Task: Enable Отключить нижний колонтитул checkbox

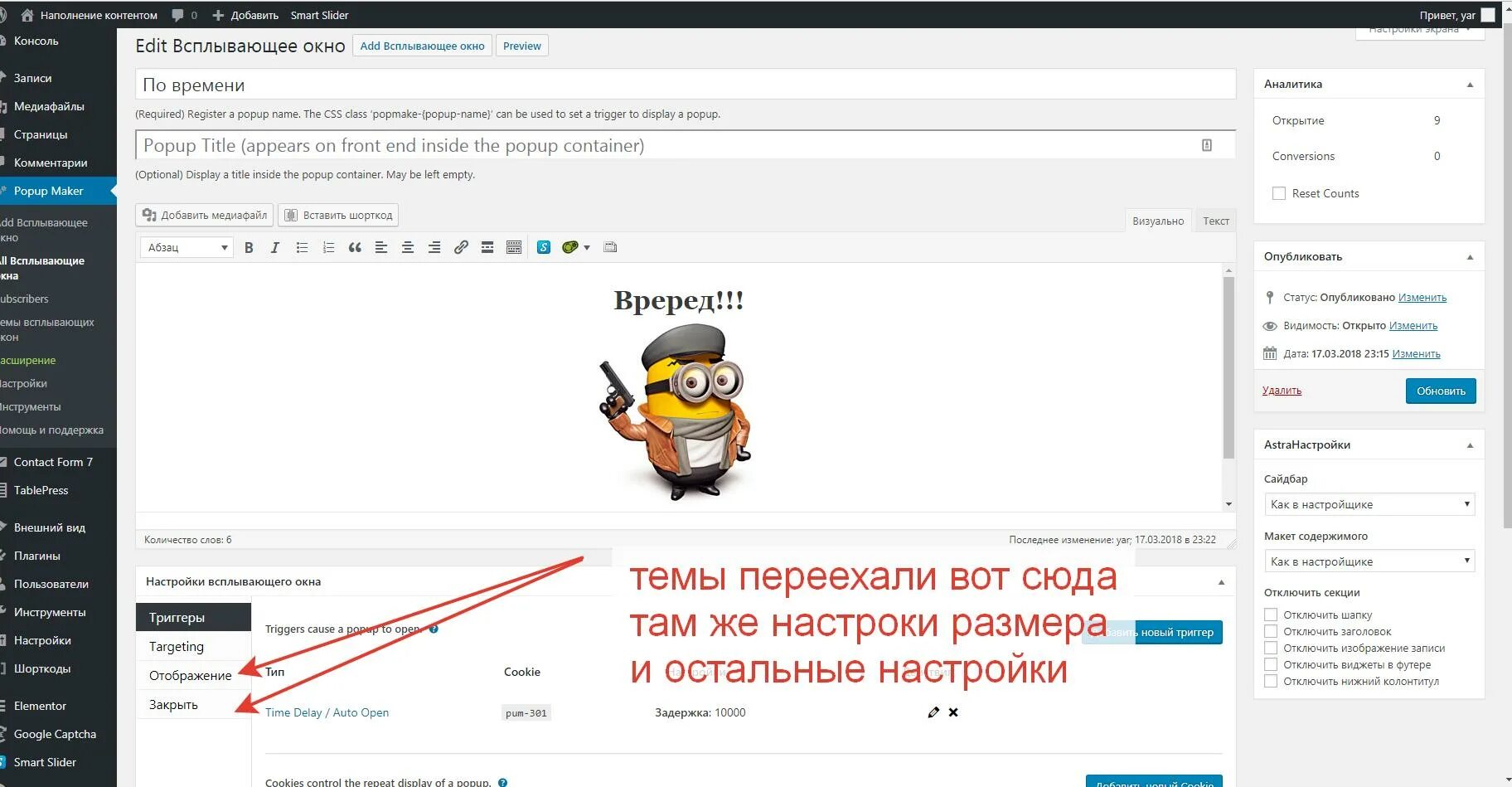Action: coord(1271,681)
